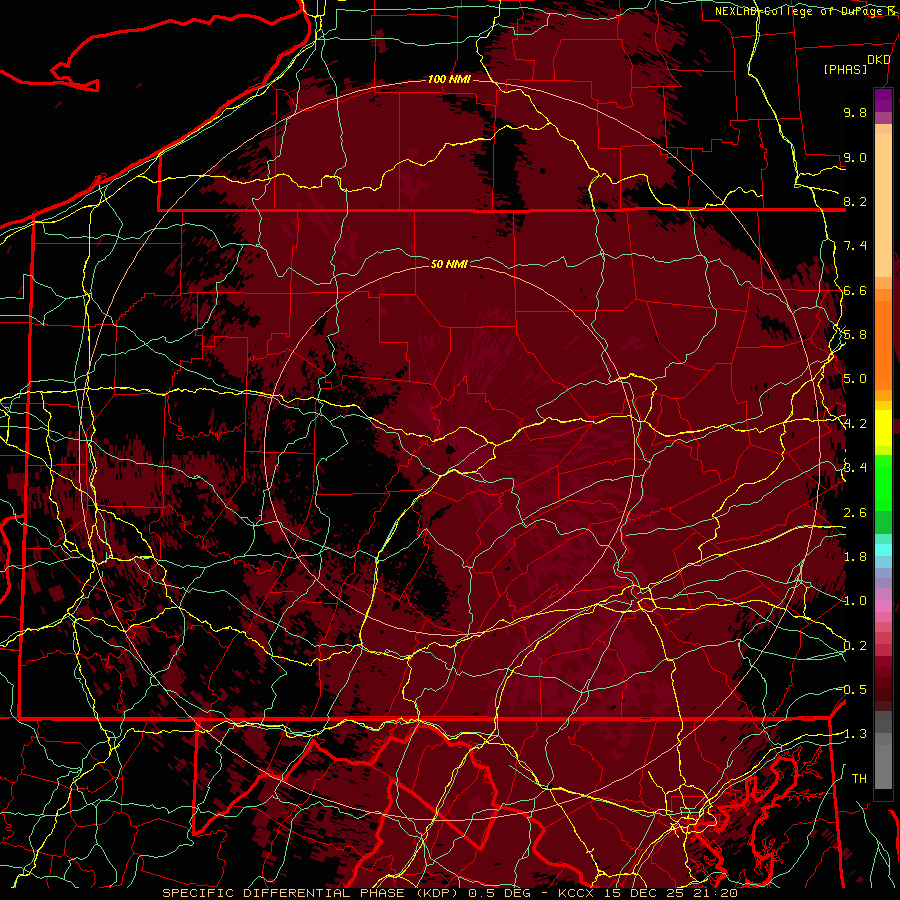This screenshot has height=900, width=900.
Task: Click the 100 NMI range ring label
Action: [x=449, y=79]
